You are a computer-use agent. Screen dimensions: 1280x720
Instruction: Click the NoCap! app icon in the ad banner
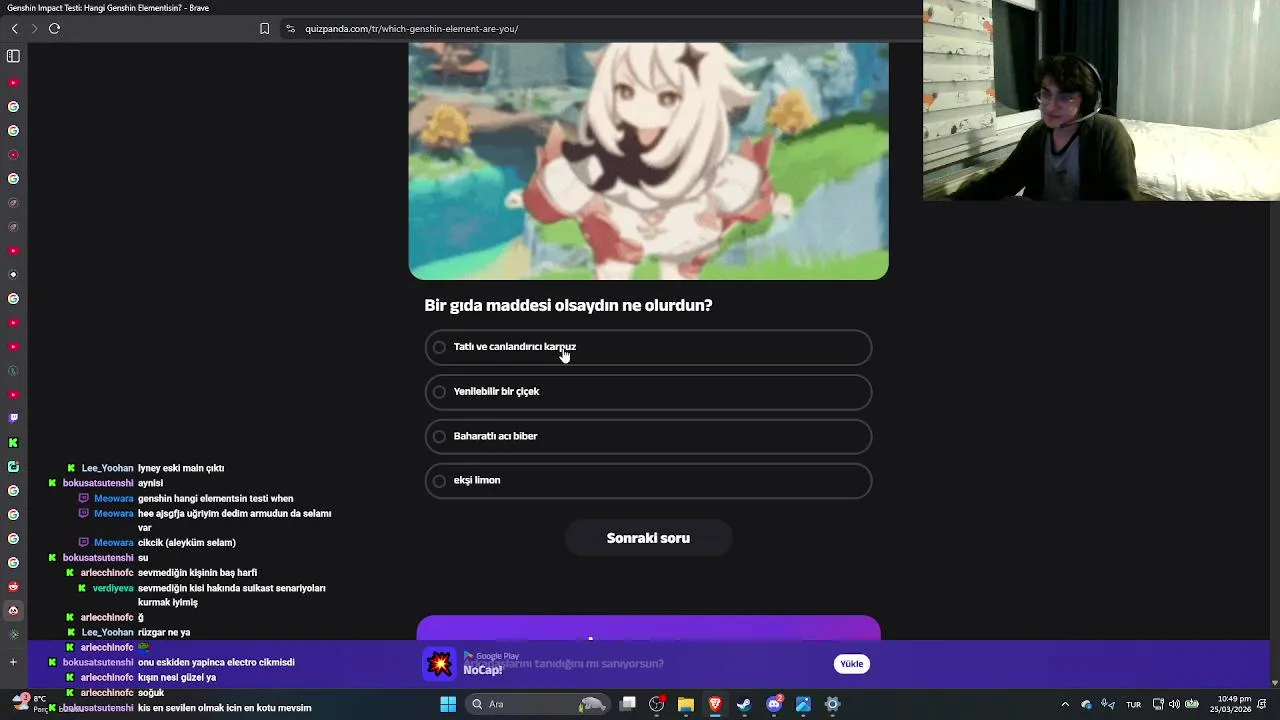click(x=438, y=664)
